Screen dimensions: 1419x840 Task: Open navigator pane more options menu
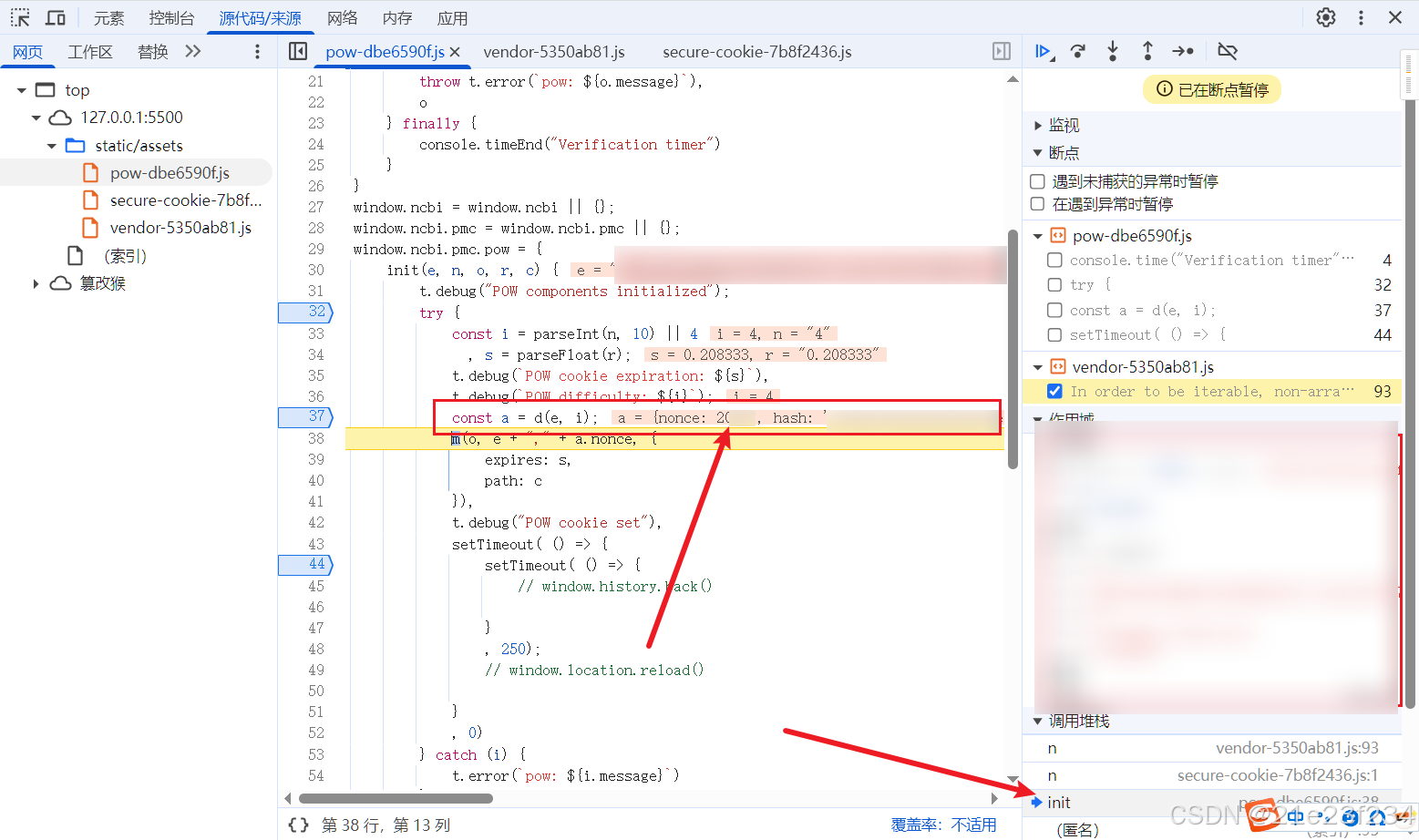[x=257, y=52]
